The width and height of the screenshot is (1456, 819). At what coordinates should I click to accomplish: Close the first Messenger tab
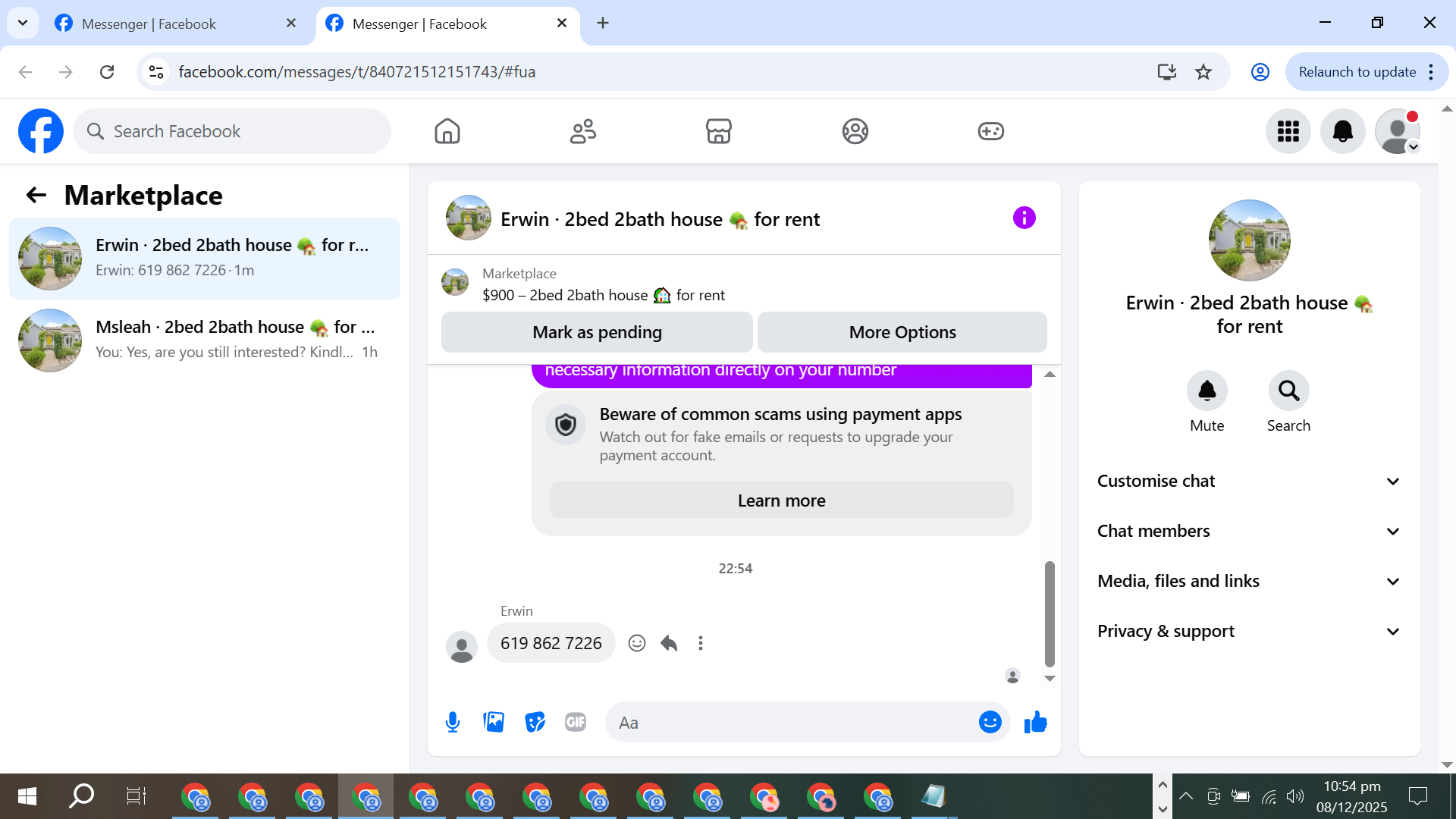coord(290,24)
